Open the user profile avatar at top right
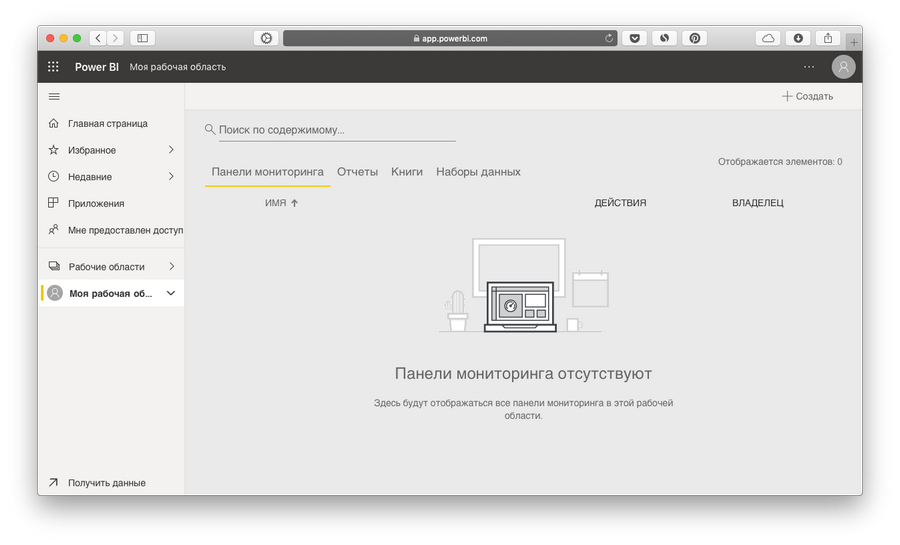Viewport: 900px width, 545px height. (843, 67)
